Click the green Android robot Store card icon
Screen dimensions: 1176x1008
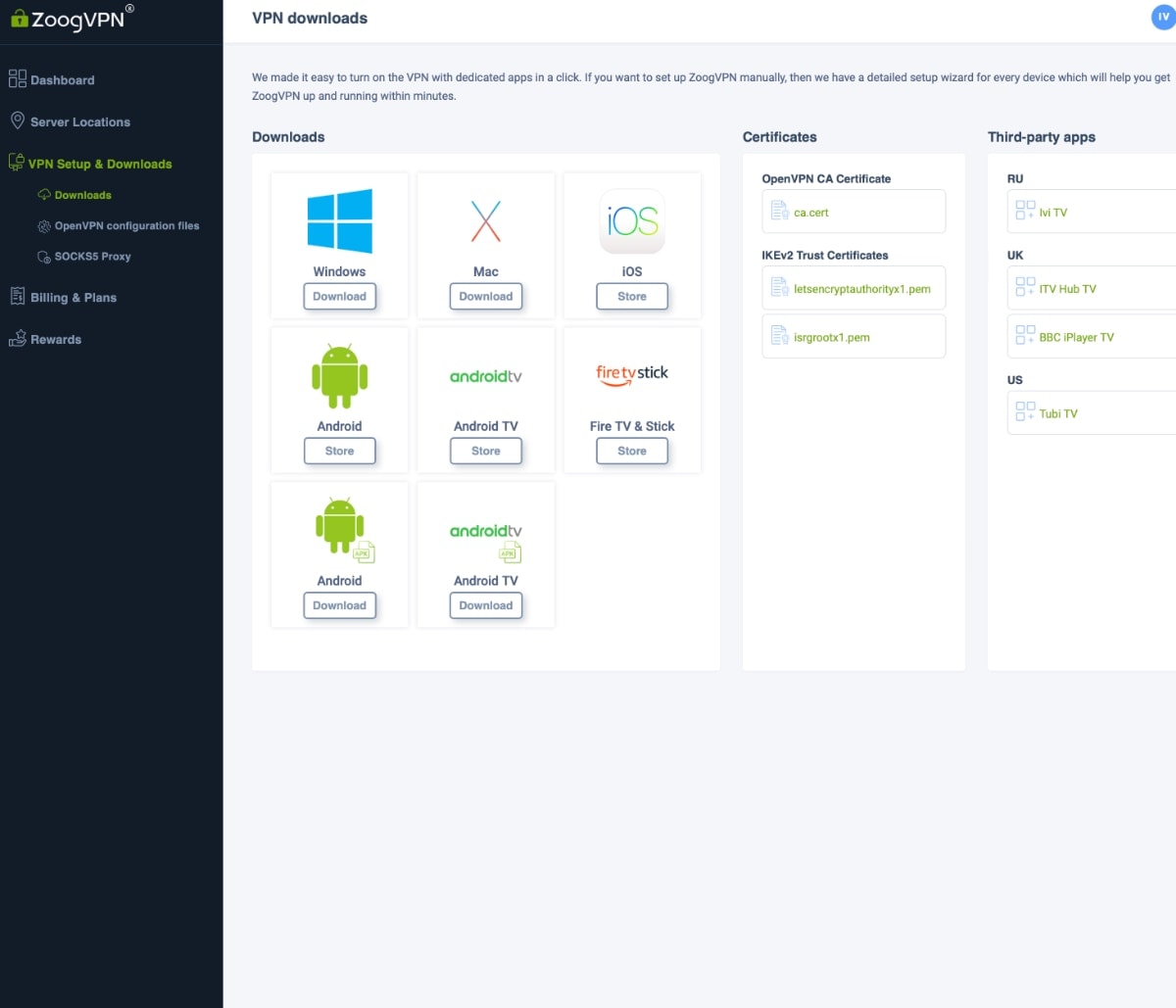point(339,376)
